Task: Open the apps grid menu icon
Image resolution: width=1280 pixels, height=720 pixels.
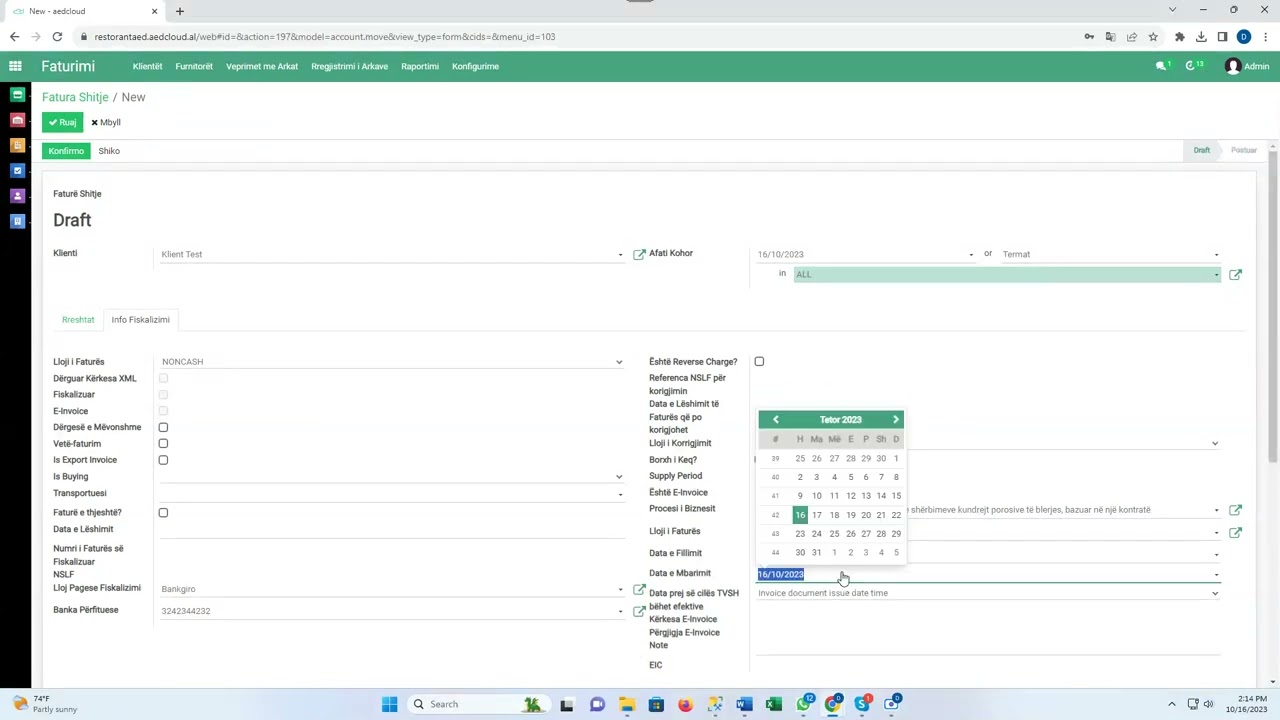Action: pos(15,66)
